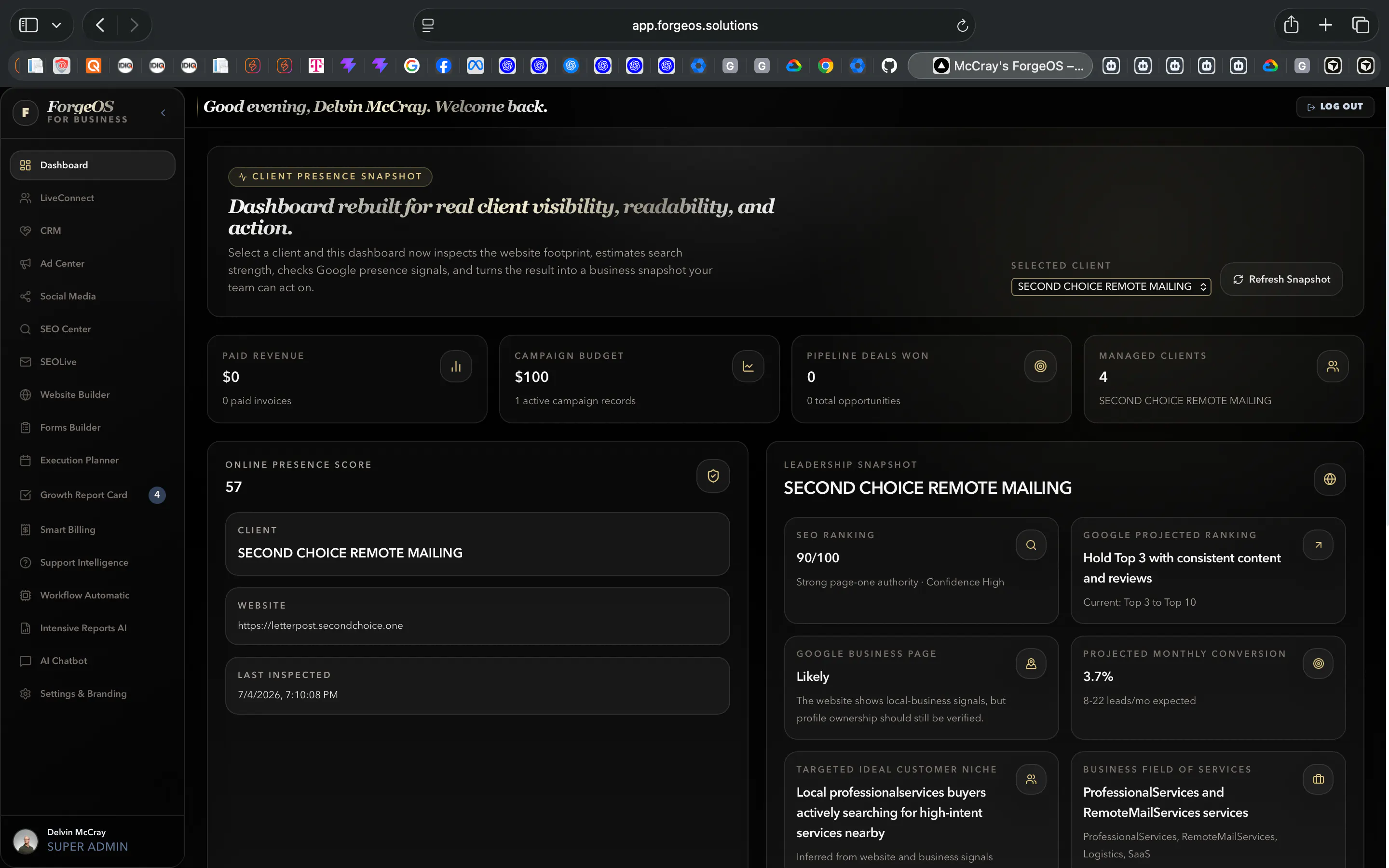Click the Business Field of Services briefcase icon
The image size is (1389, 868).
(1318, 779)
